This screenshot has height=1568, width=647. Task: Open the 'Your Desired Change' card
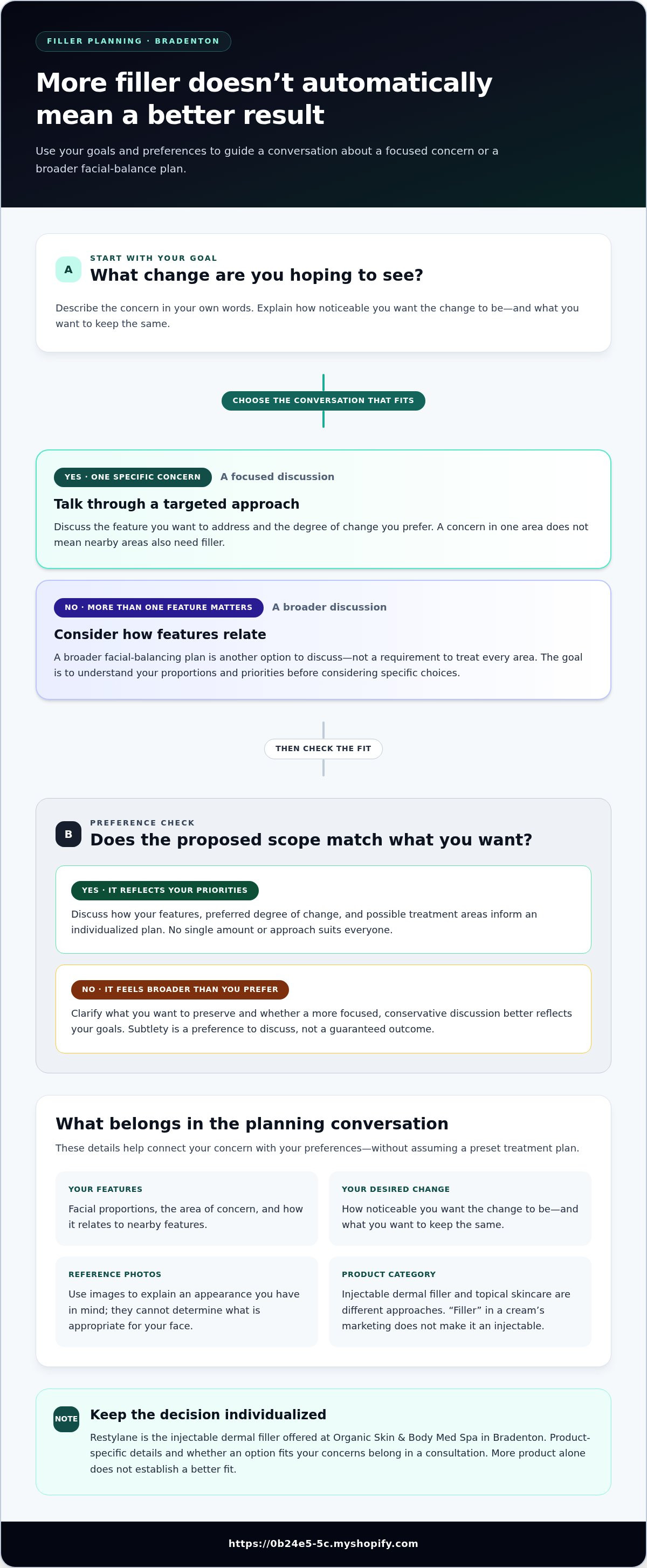pos(460,1208)
